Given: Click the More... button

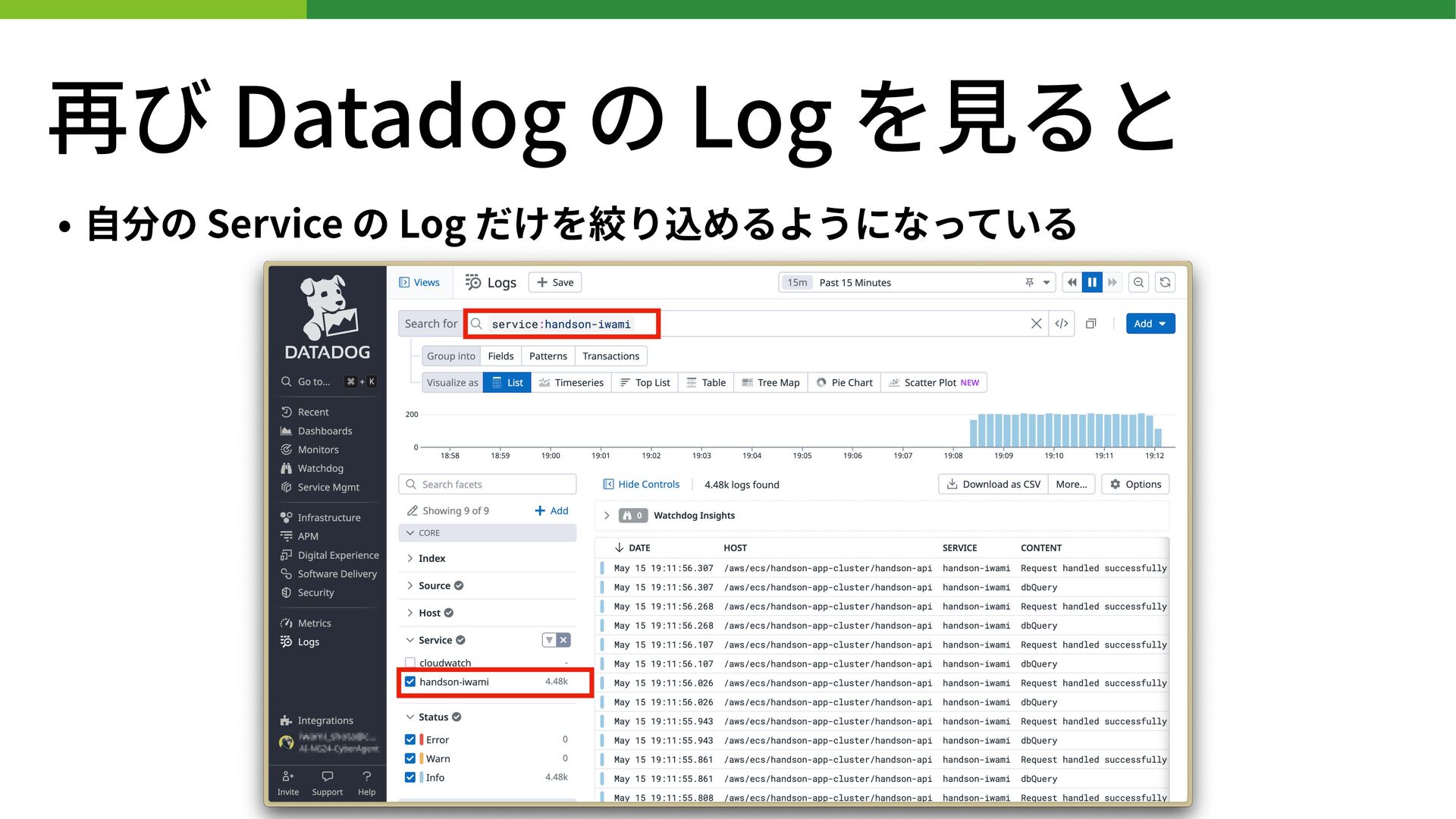Looking at the screenshot, I should [x=1071, y=484].
